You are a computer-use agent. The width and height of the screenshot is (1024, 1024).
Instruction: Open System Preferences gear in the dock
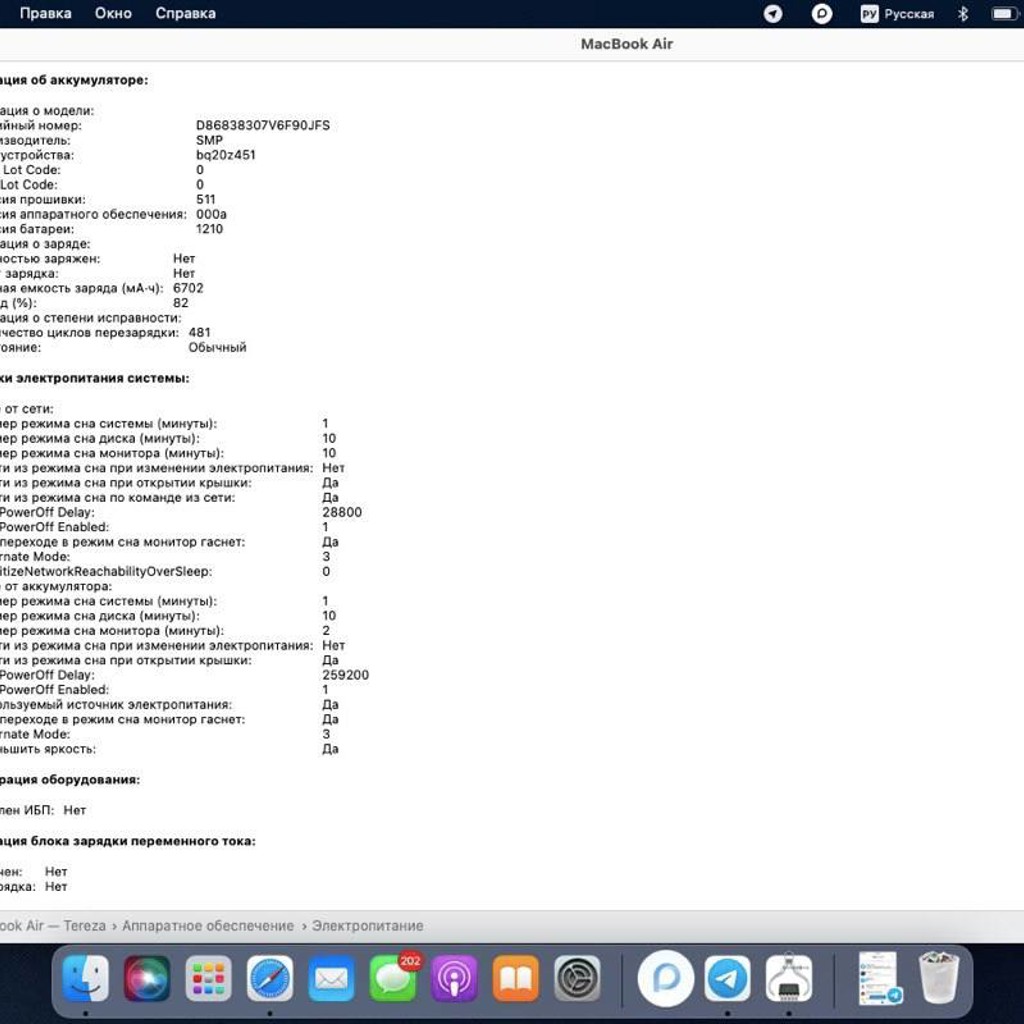coord(577,978)
